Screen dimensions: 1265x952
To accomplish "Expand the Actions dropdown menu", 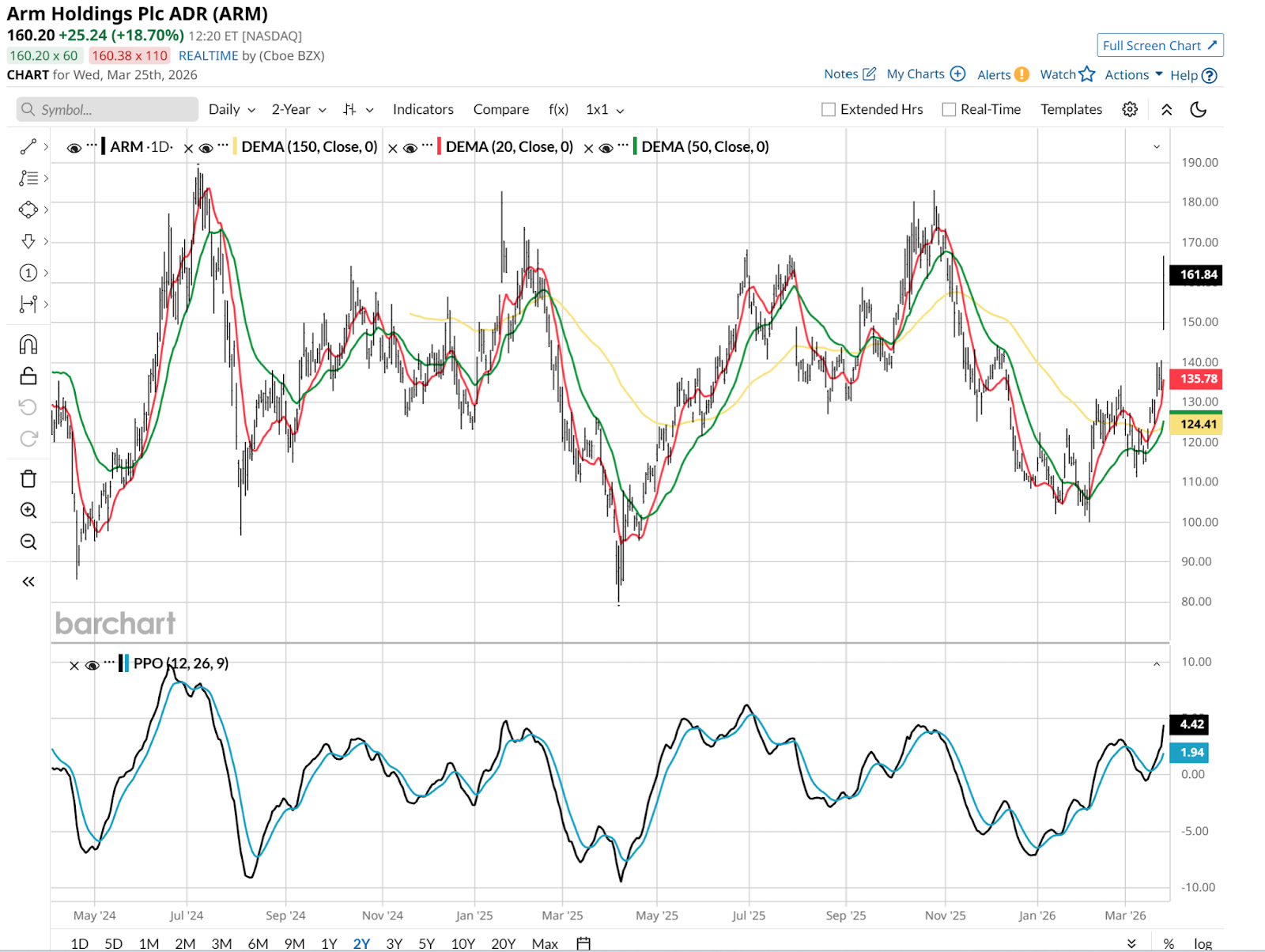I will coord(1134,75).
